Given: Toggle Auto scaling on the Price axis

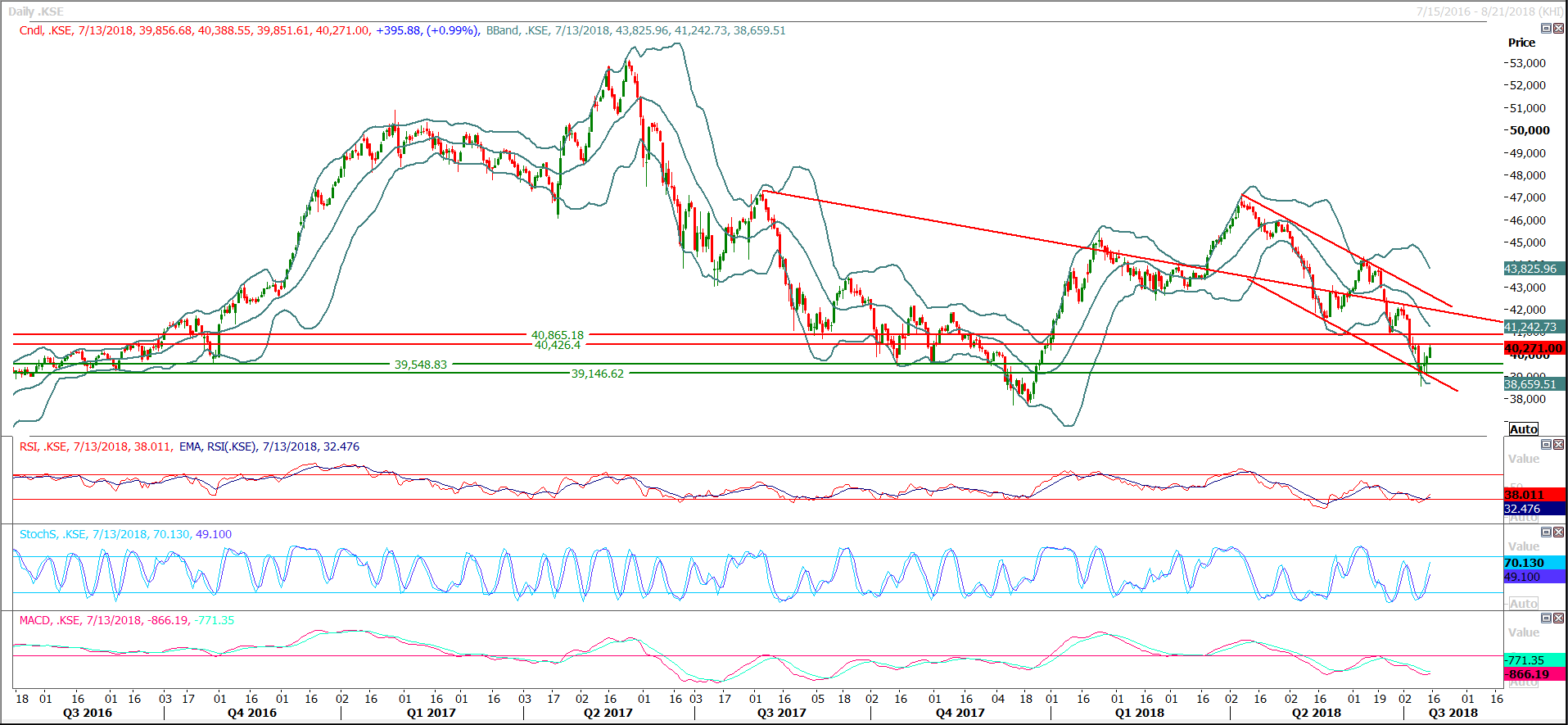Looking at the screenshot, I should (1523, 429).
